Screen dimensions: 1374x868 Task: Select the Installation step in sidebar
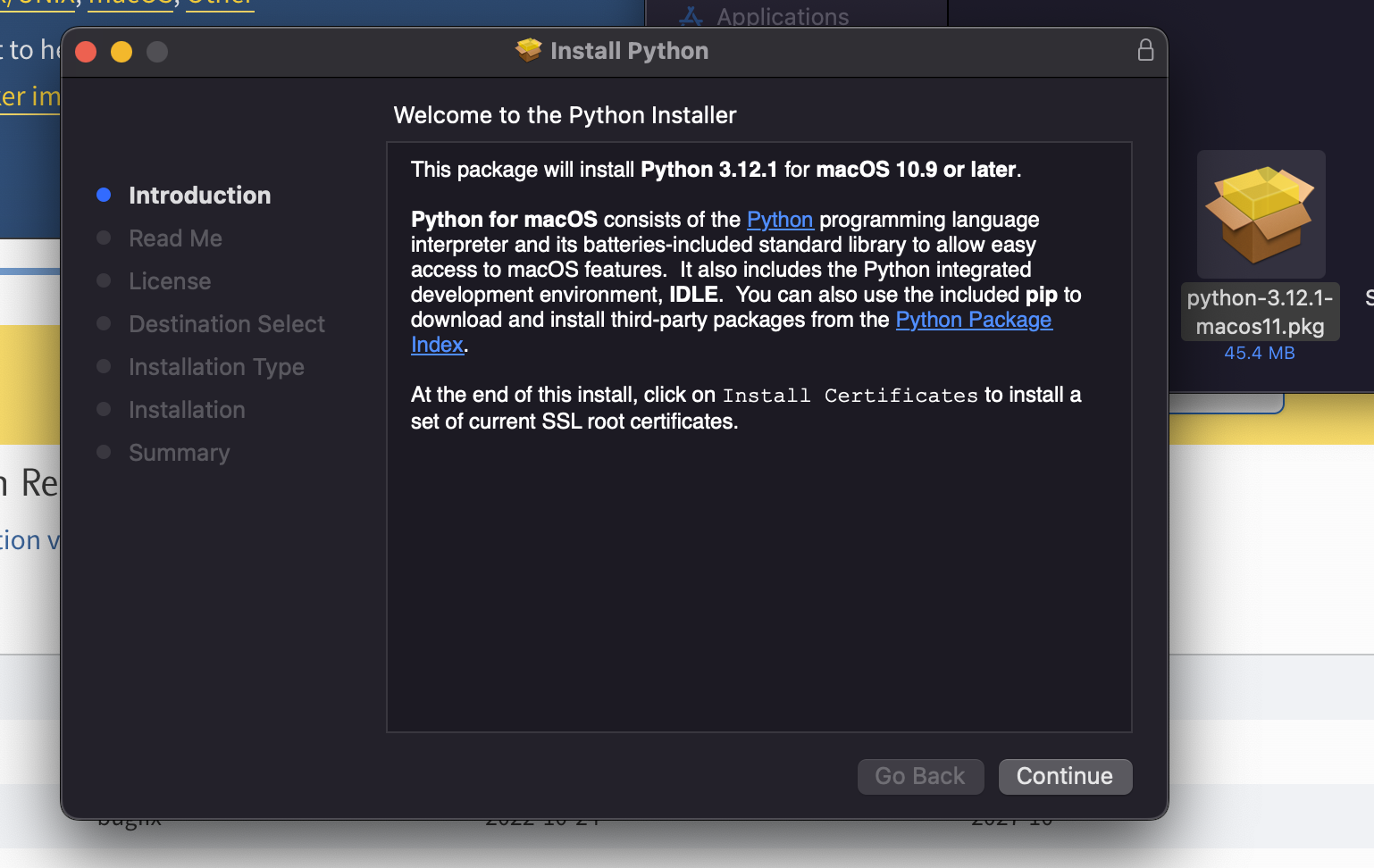[x=187, y=410]
